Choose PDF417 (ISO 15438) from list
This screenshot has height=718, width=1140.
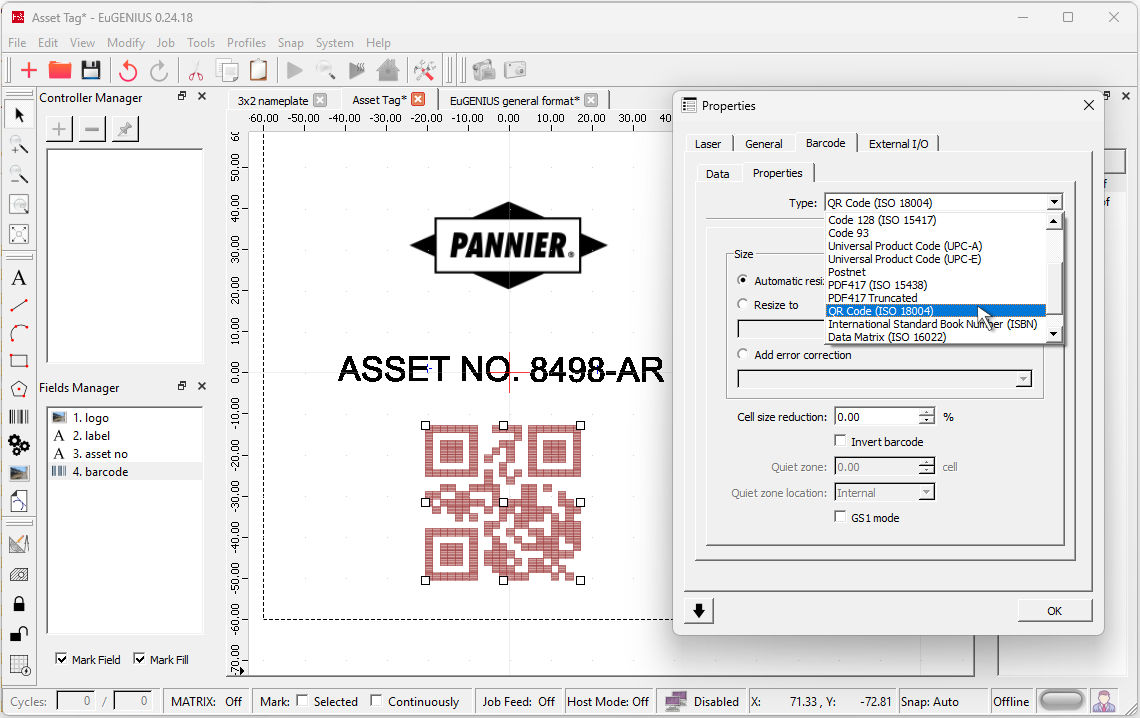[x=878, y=285]
